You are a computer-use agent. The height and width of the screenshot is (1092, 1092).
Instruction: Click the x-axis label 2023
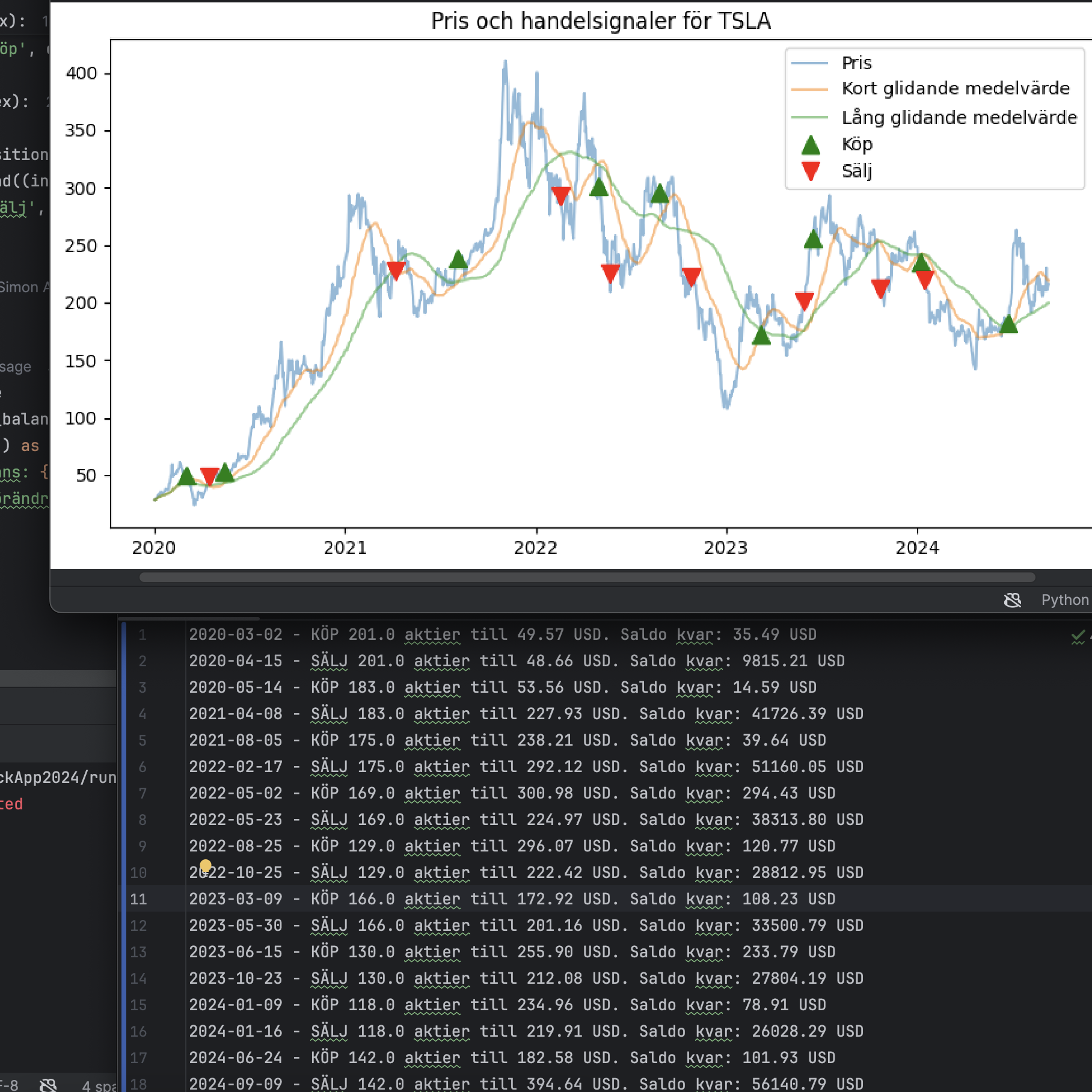[x=726, y=548]
